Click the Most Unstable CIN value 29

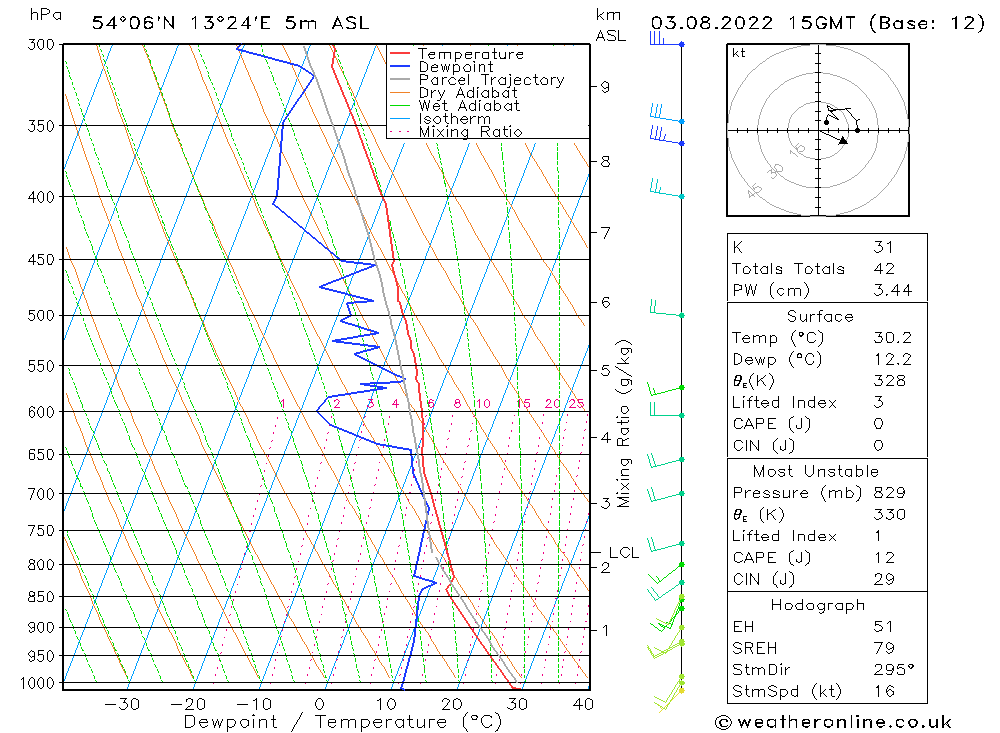pyautogui.click(x=884, y=579)
